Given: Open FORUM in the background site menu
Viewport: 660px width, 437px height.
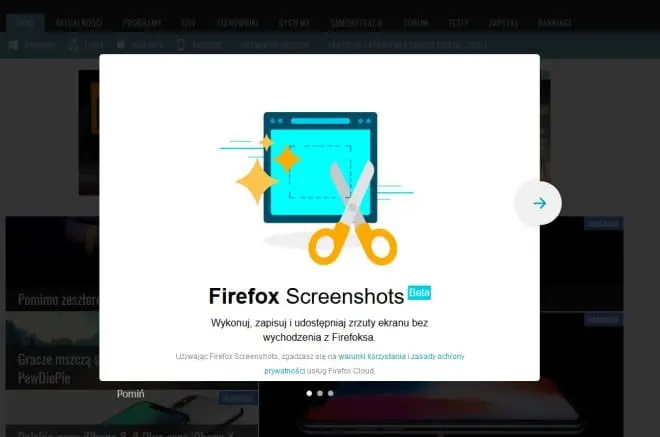Looking at the screenshot, I should (415, 23).
